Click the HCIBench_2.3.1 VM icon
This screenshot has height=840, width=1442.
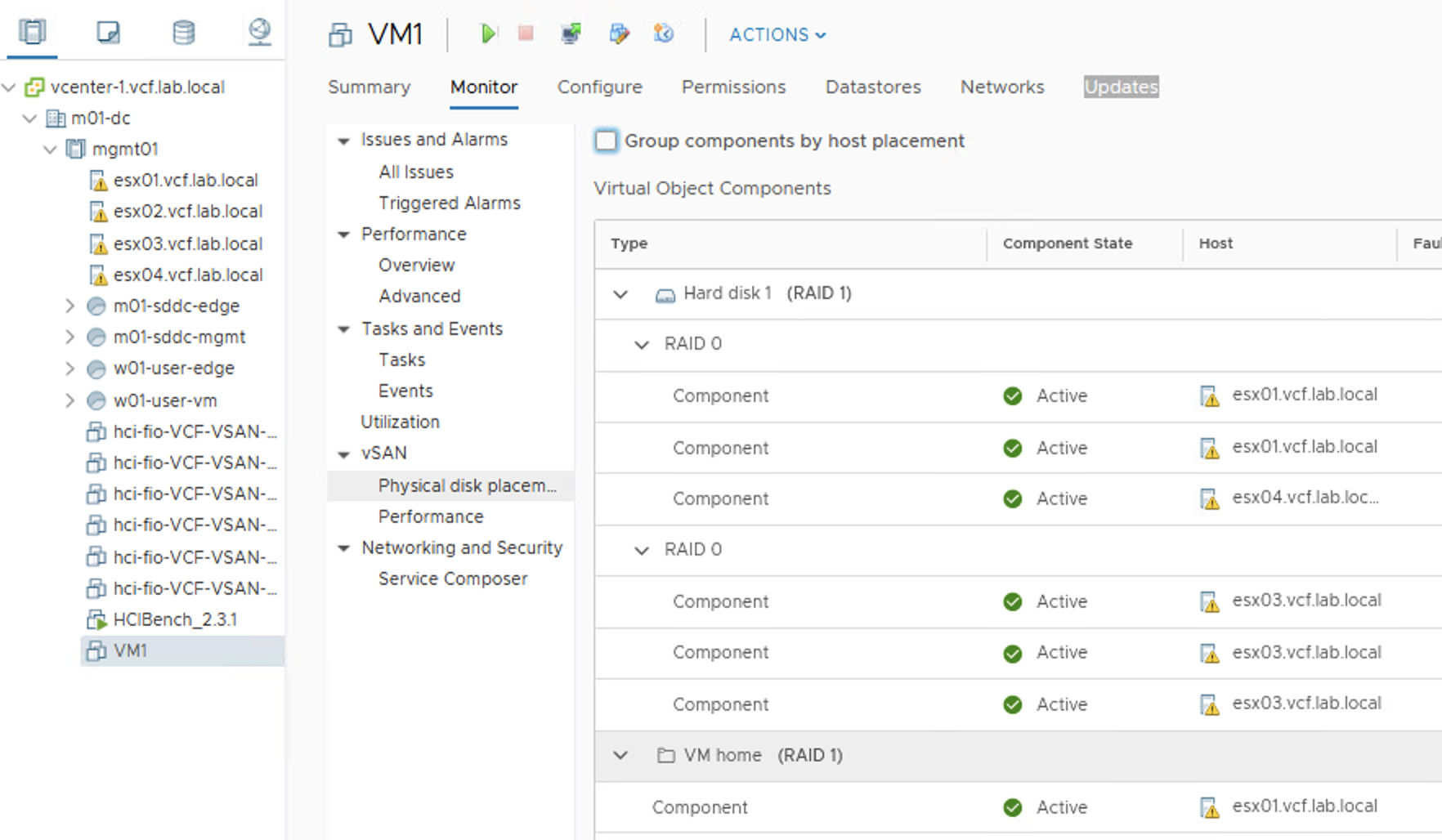[x=96, y=619]
